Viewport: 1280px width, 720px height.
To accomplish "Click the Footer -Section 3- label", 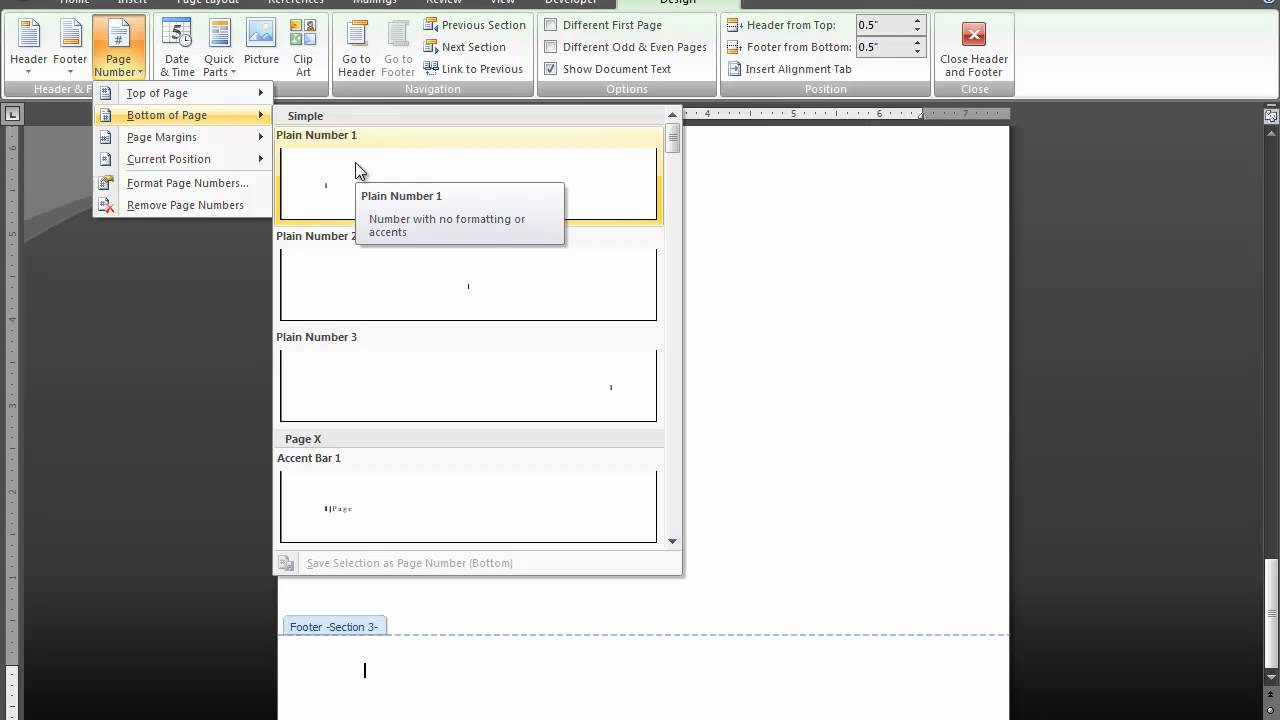I will (334, 627).
